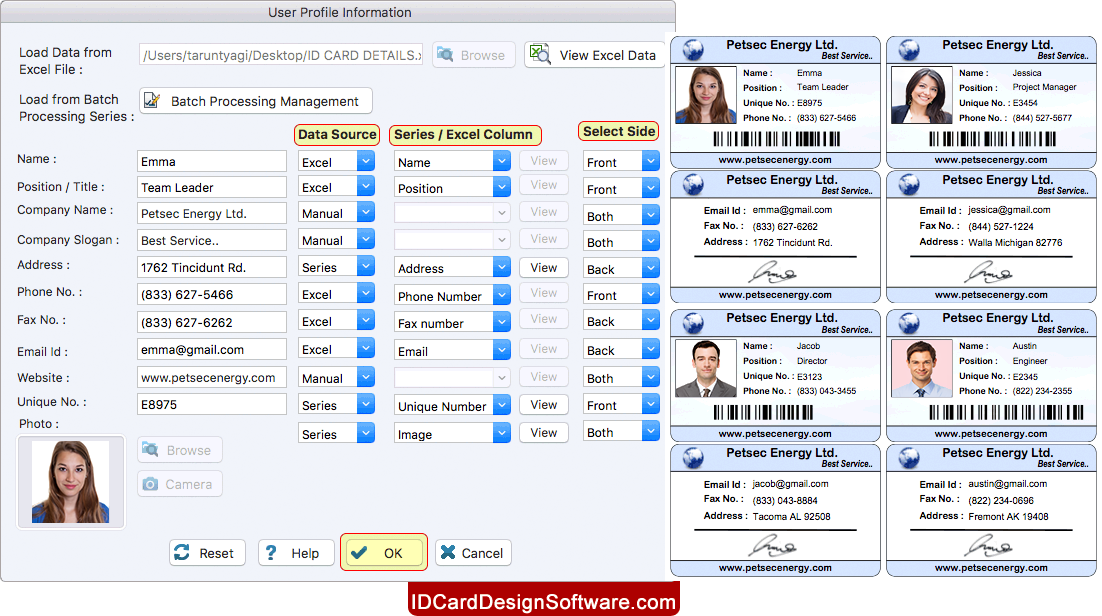The image size is (1102, 616).
Task: Click the barcode on Jessica's ID card
Action: pos(992,139)
